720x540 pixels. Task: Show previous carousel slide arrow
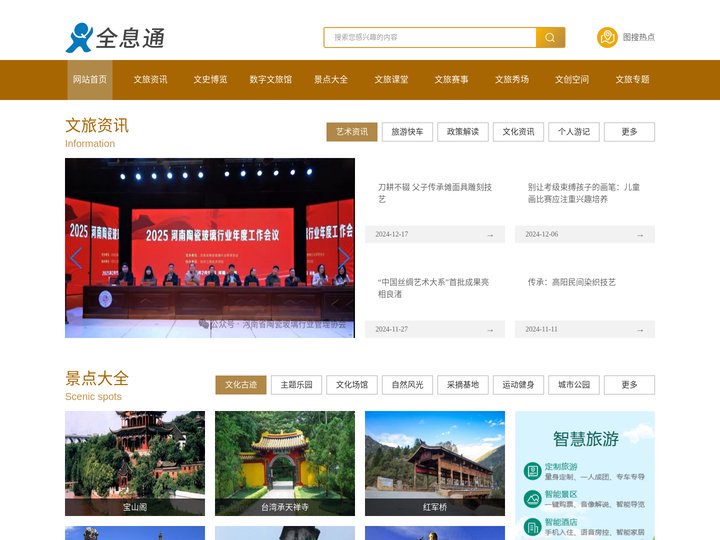pos(76,258)
